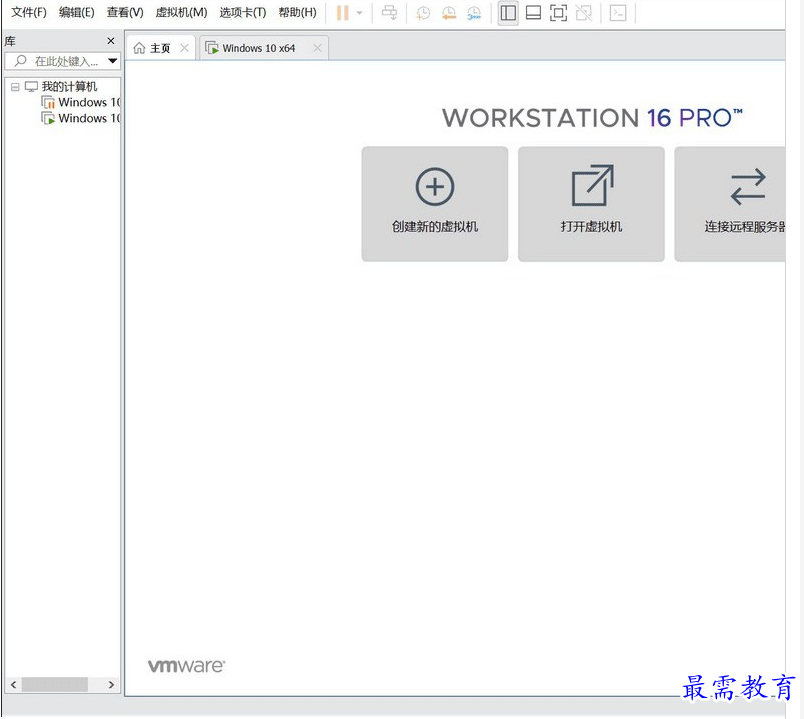
Task: Click the library scroll right arrow
Action: pyautogui.click(x=111, y=685)
